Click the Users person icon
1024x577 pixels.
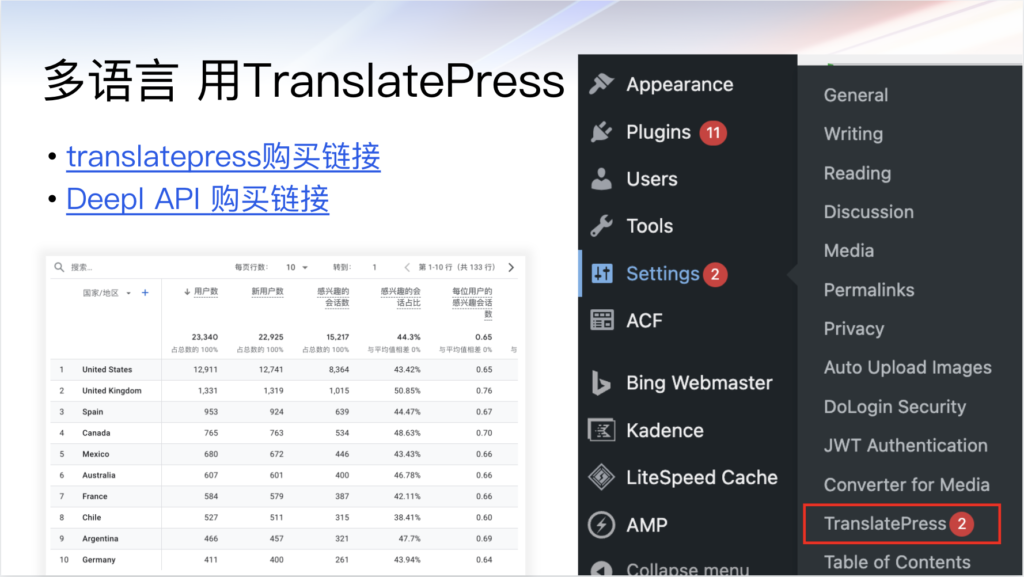(x=601, y=179)
